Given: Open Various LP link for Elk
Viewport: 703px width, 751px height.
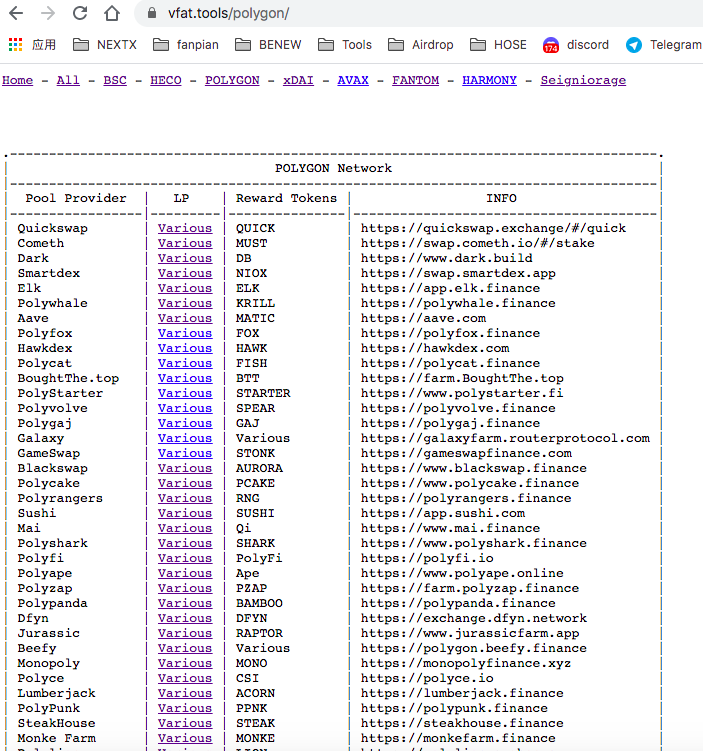Looking at the screenshot, I should [185, 288].
